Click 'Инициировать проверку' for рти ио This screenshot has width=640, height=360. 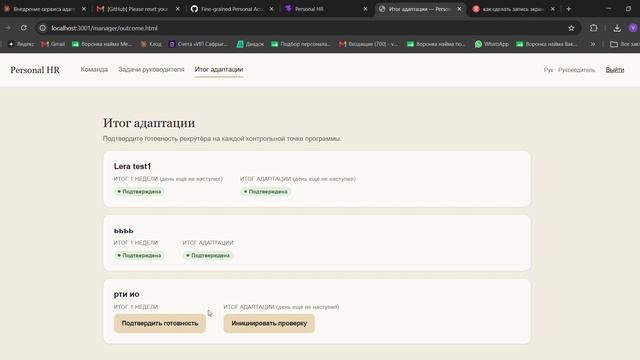click(269, 323)
